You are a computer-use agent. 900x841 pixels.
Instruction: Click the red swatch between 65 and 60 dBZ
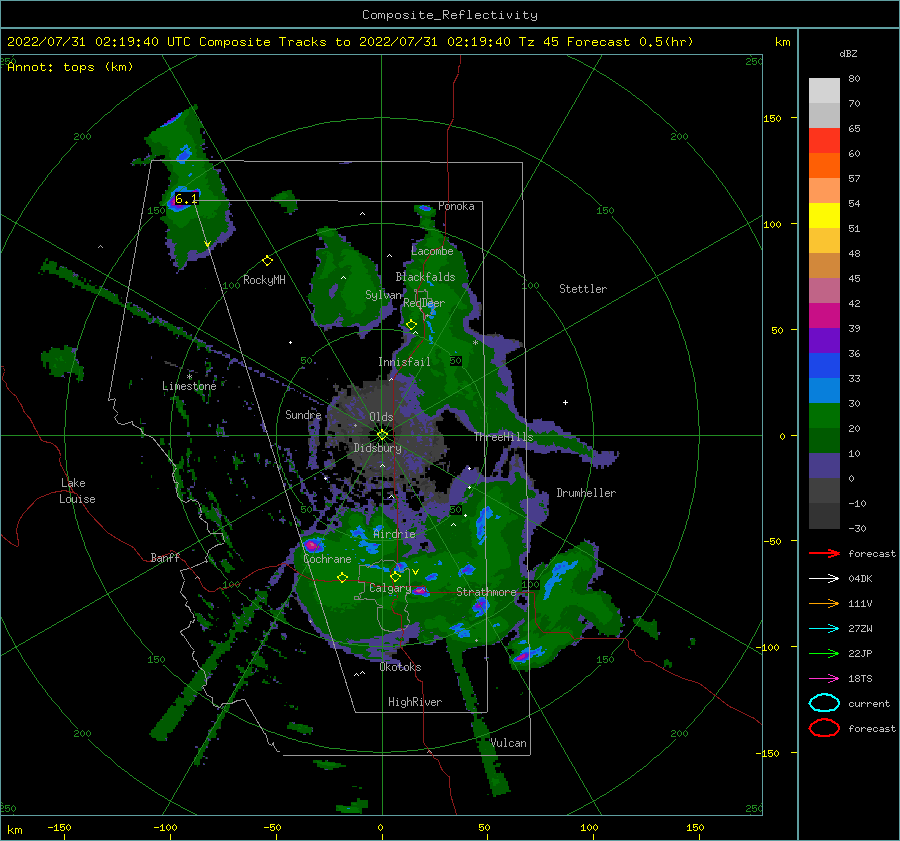click(x=824, y=141)
